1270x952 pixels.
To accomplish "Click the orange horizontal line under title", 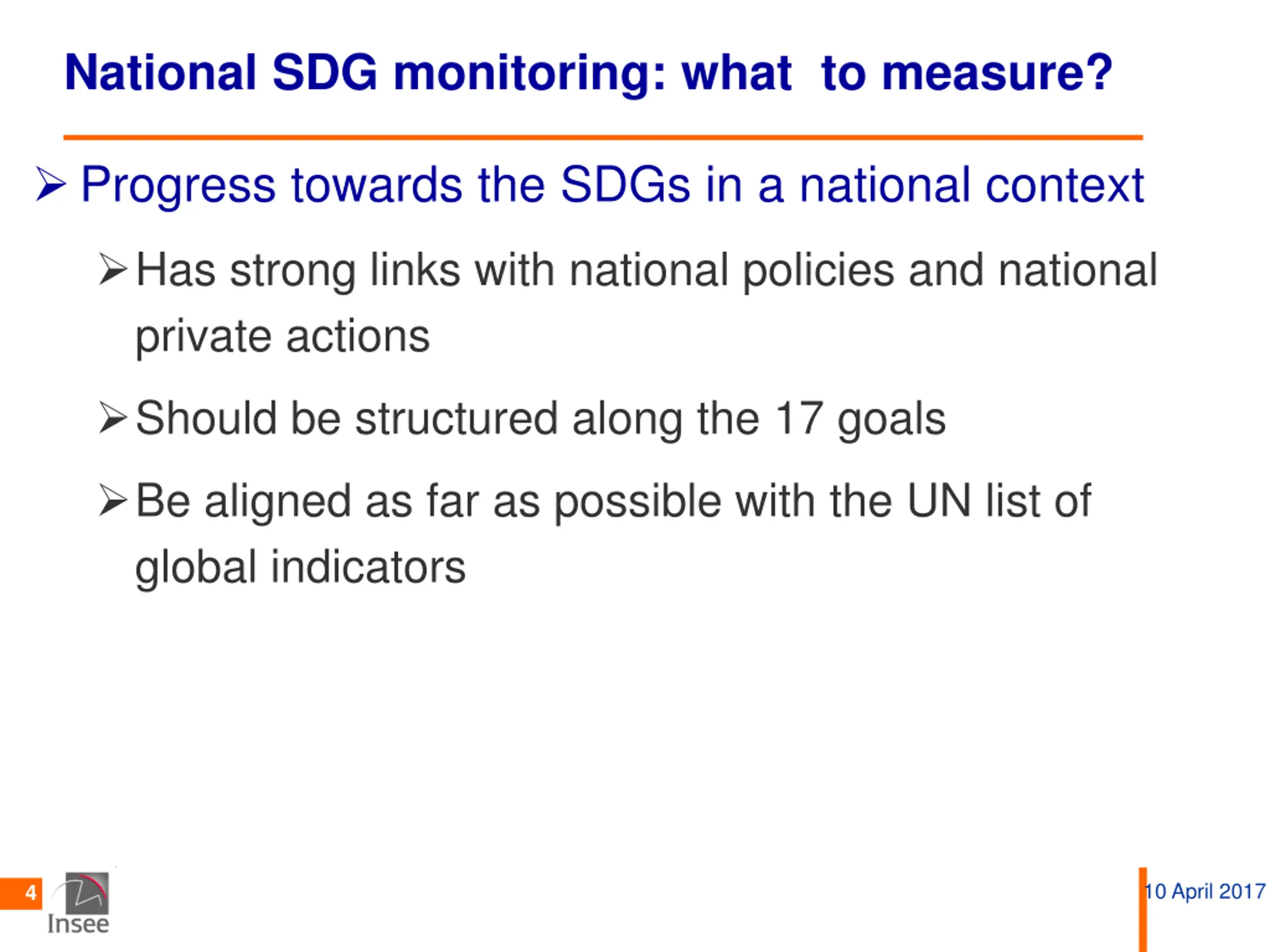I will (603, 138).
